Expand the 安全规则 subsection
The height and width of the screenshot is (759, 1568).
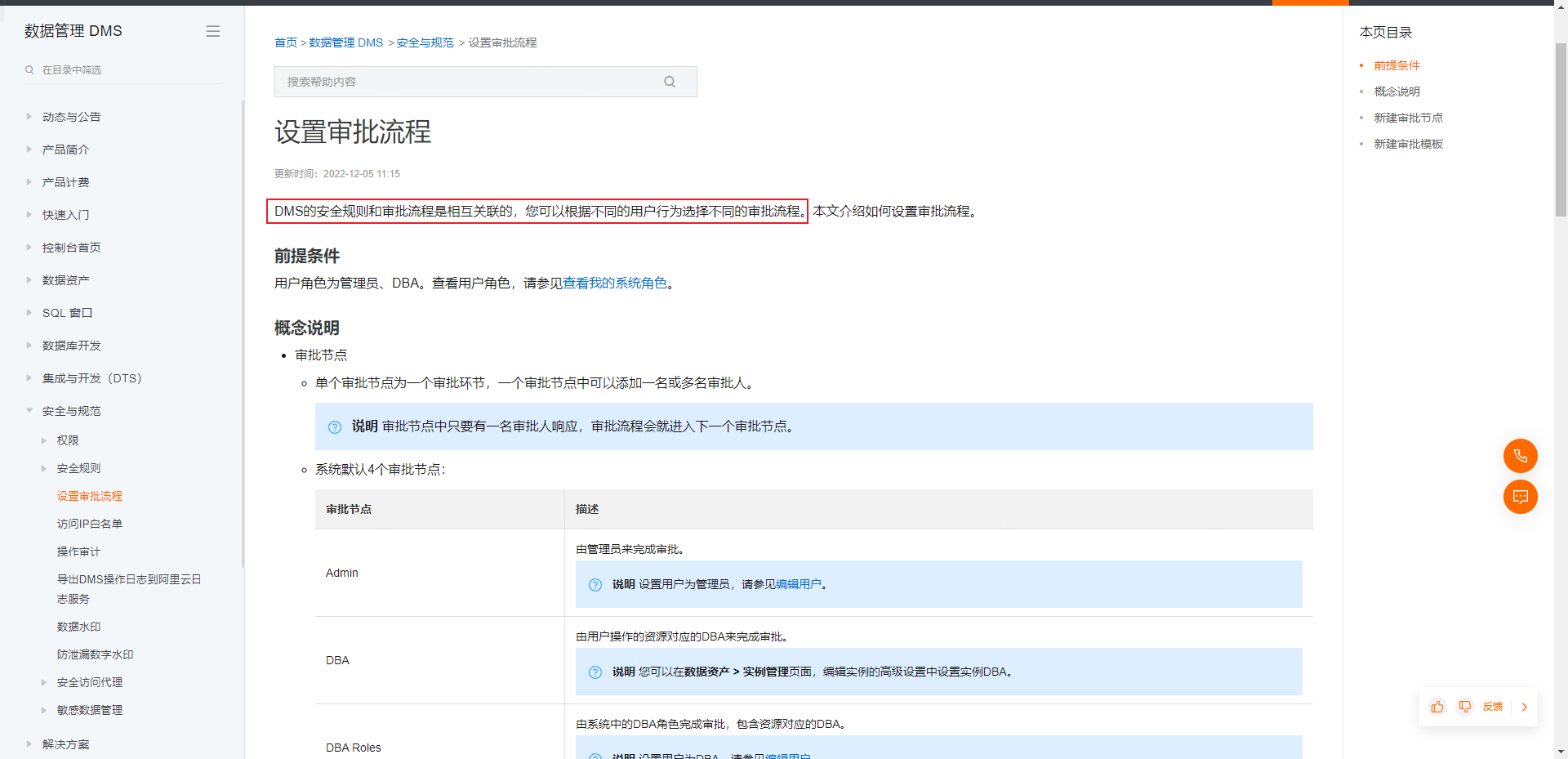pyautogui.click(x=44, y=468)
